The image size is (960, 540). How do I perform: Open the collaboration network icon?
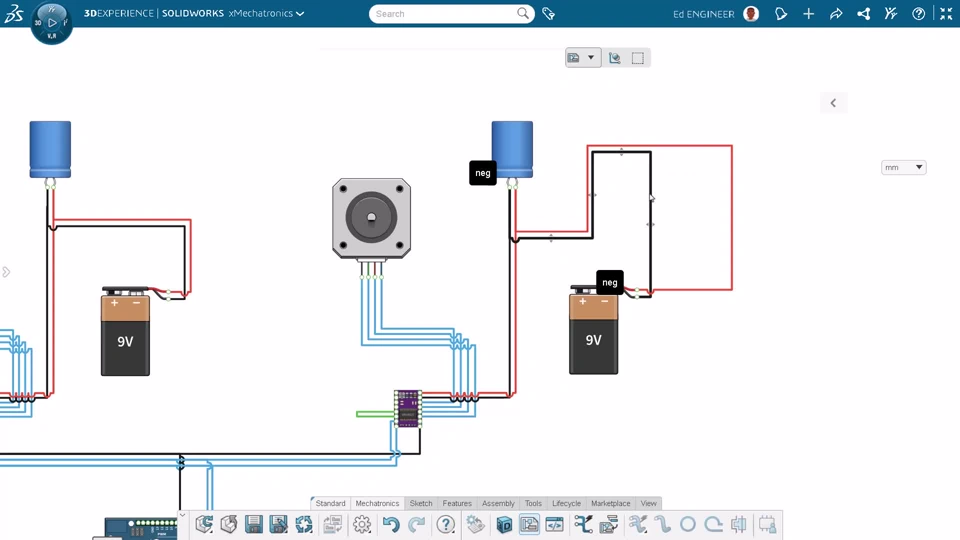point(864,13)
